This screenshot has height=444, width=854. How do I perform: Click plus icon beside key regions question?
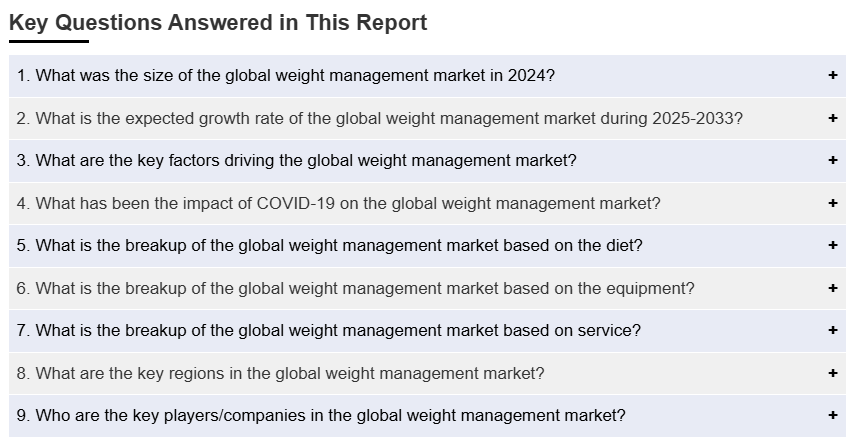[x=832, y=373]
